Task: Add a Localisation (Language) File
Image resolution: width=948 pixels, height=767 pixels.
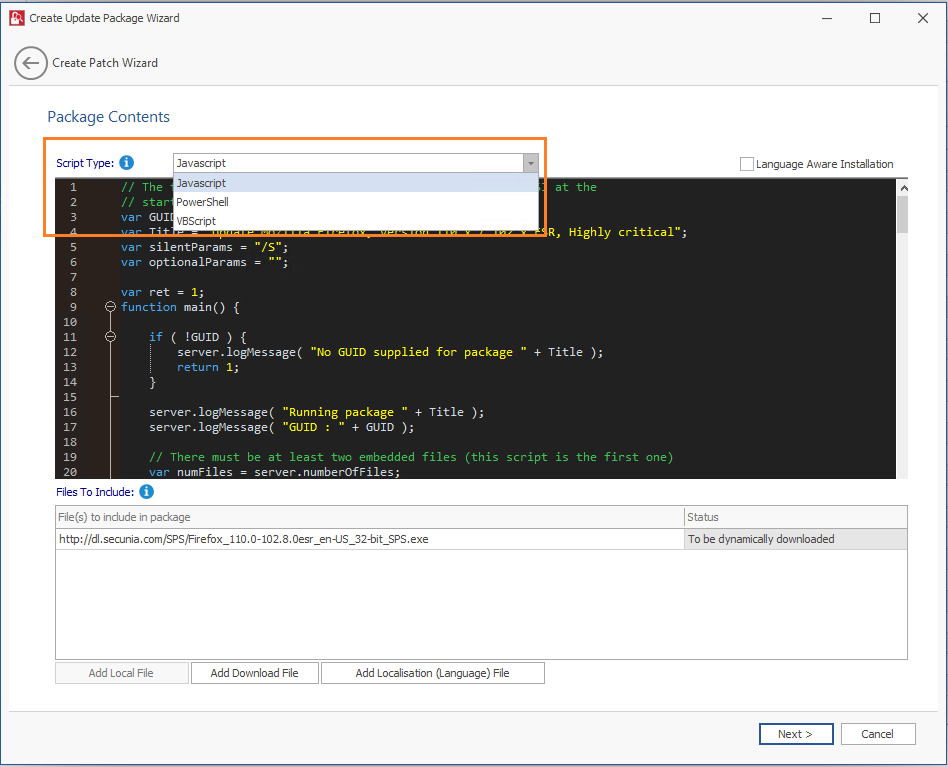Action: (x=432, y=673)
